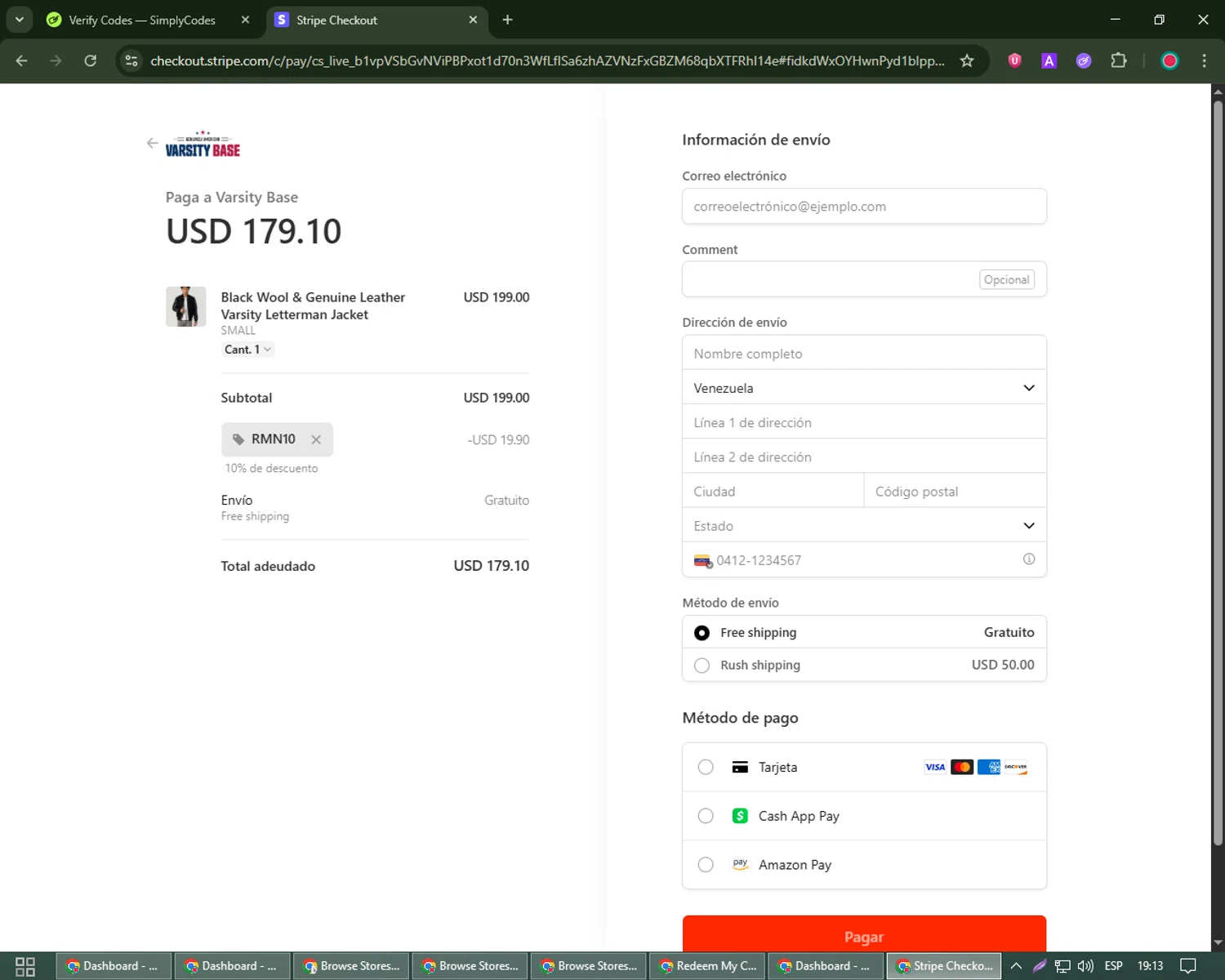Select Rush shipping option
Viewport: 1225px width, 980px height.
click(864, 665)
